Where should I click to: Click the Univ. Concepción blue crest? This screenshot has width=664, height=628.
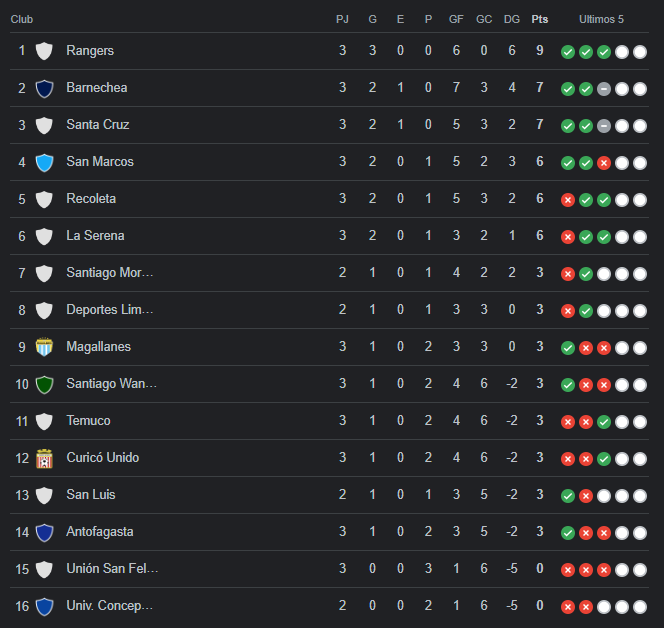[44, 606]
